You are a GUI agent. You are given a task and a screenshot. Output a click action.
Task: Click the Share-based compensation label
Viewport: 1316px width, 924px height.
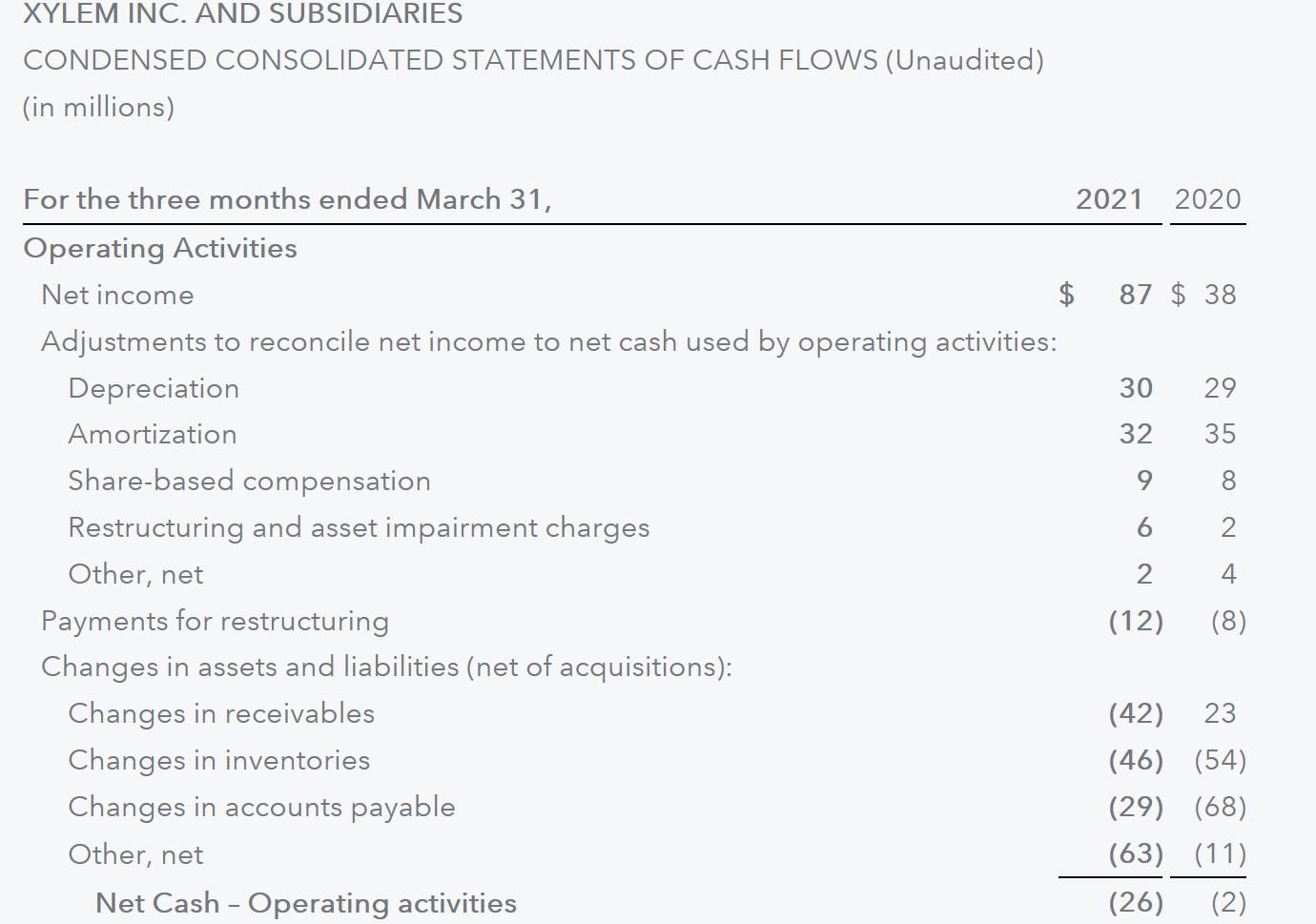[249, 481]
